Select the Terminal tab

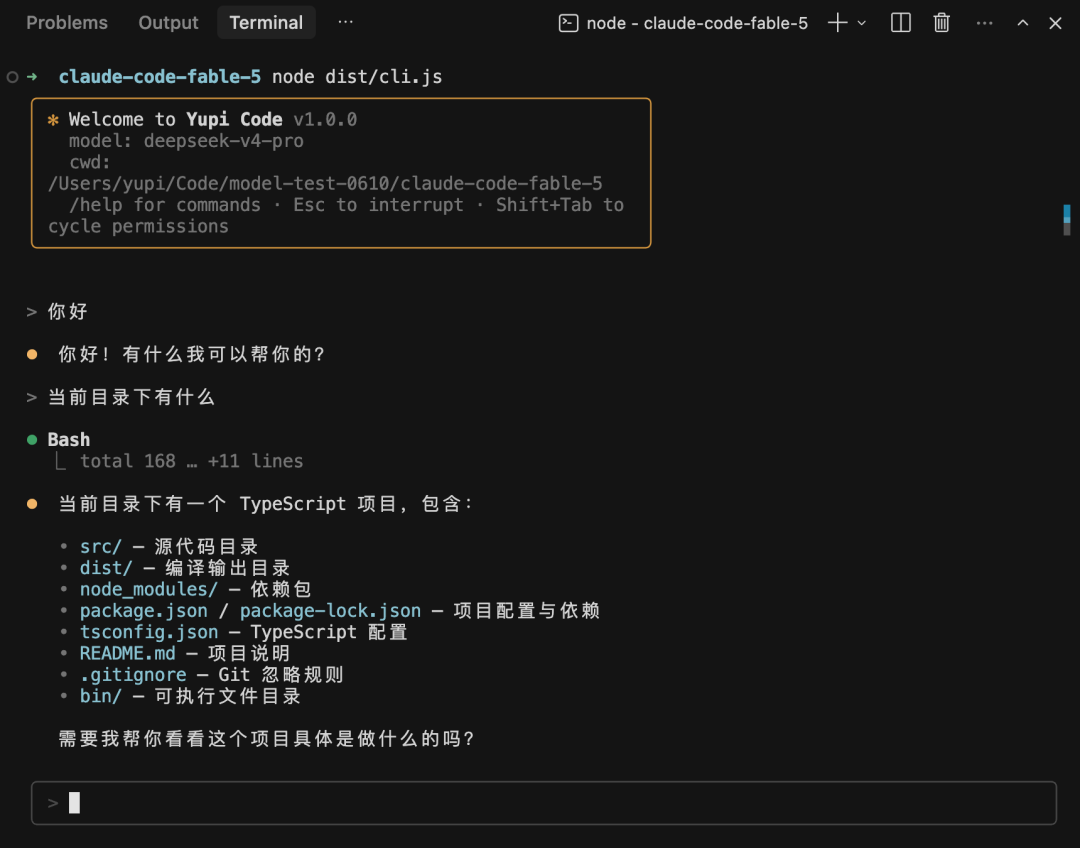266,23
